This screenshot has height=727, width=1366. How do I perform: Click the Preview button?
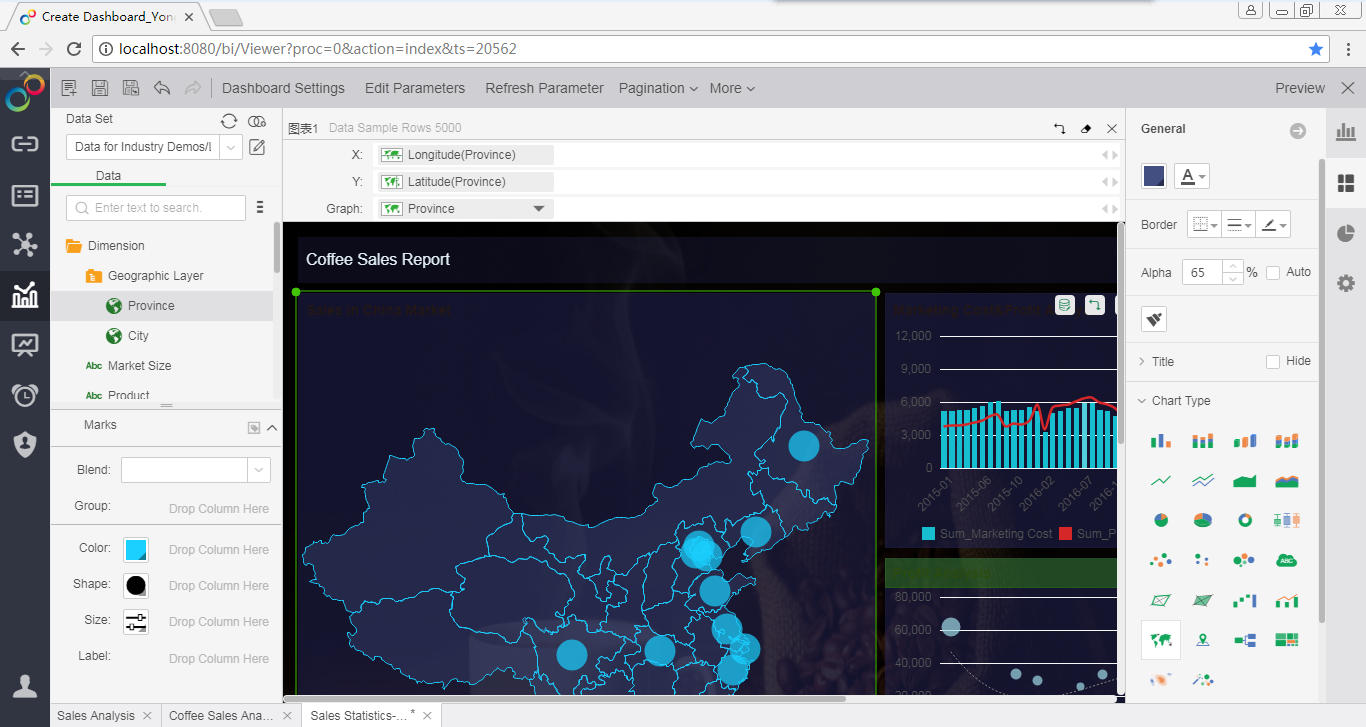point(1300,88)
